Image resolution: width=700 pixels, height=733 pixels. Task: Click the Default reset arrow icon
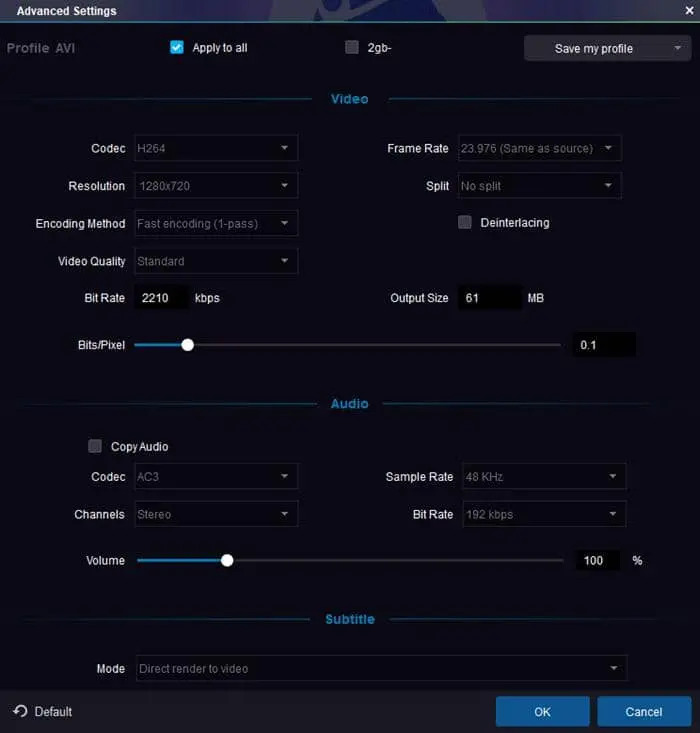(x=20, y=711)
